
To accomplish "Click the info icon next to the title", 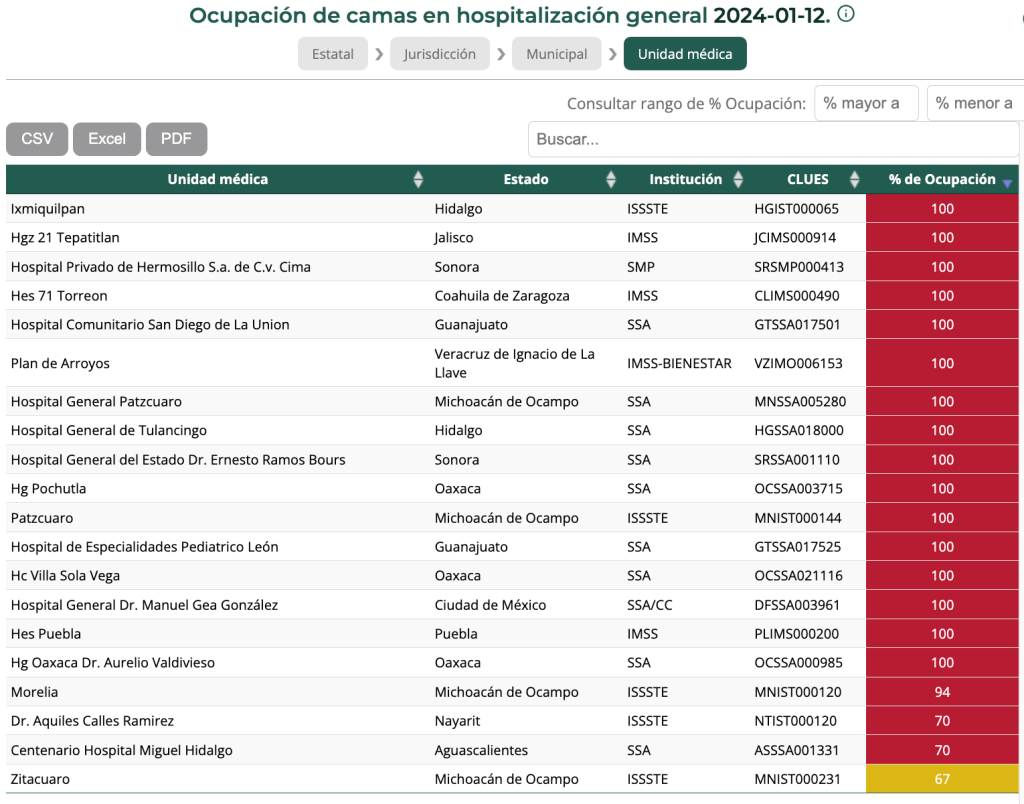I will coord(845,14).
